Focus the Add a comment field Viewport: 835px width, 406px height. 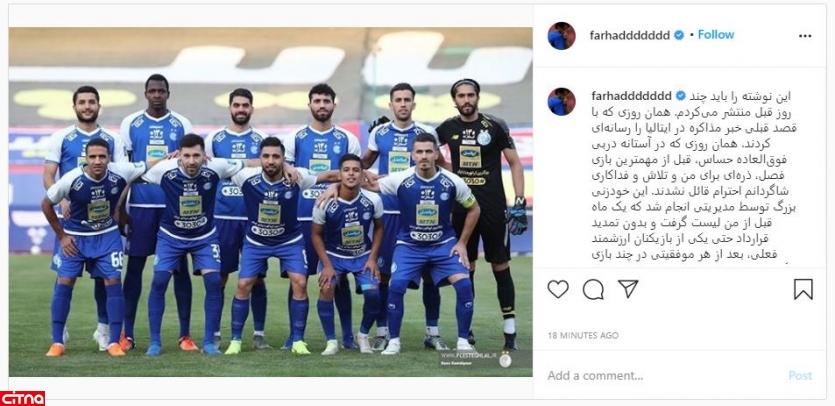[x=660, y=376]
